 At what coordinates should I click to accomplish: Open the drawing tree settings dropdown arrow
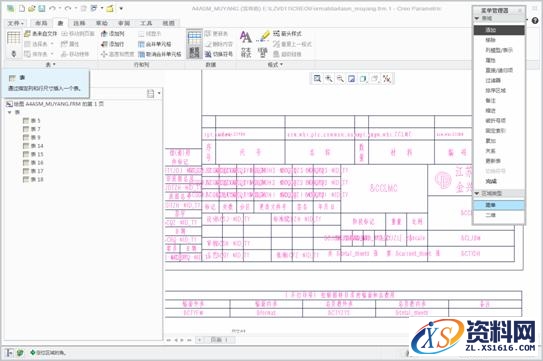click(x=159, y=93)
